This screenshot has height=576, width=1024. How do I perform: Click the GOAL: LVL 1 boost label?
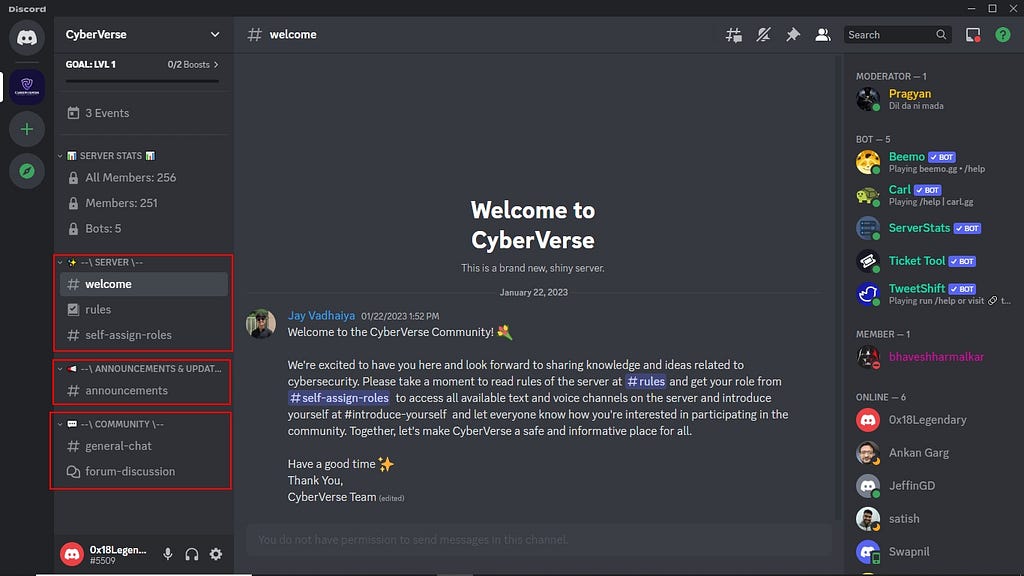91,65
